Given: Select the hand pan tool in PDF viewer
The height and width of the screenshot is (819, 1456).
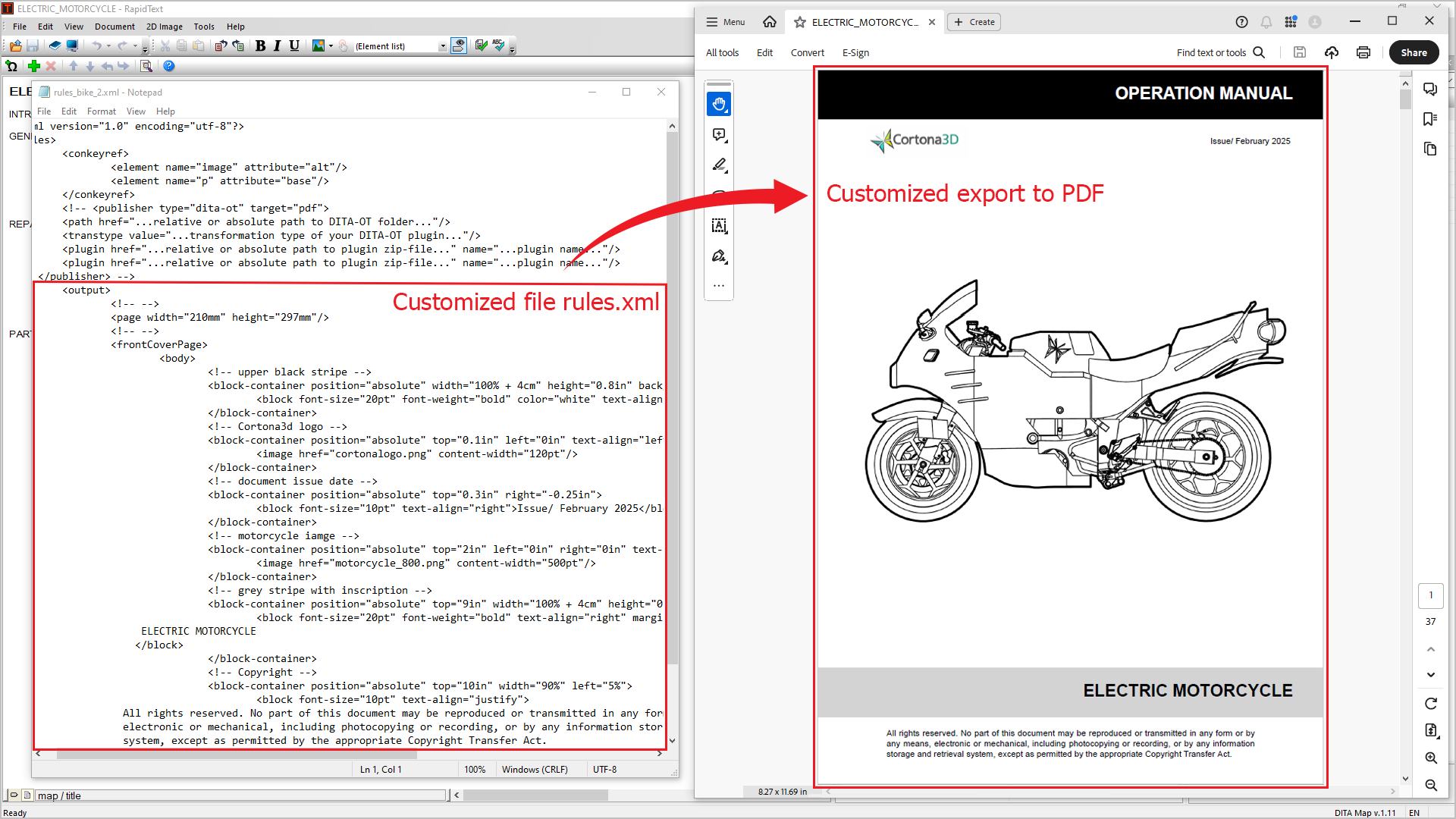Looking at the screenshot, I should [x=719, y=104].
